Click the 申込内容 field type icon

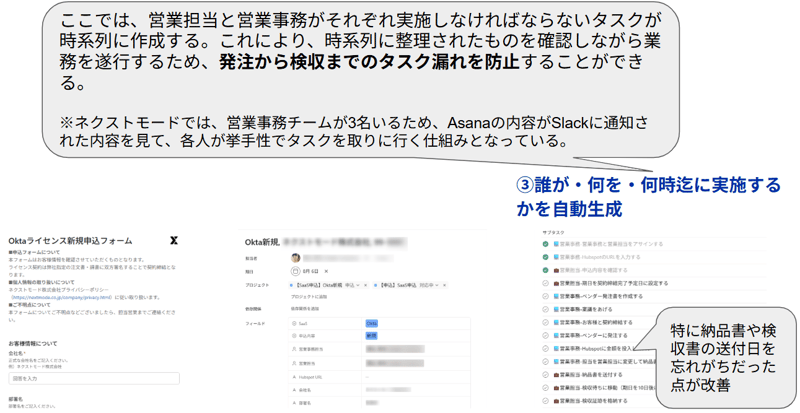click(x=294, y=336)
